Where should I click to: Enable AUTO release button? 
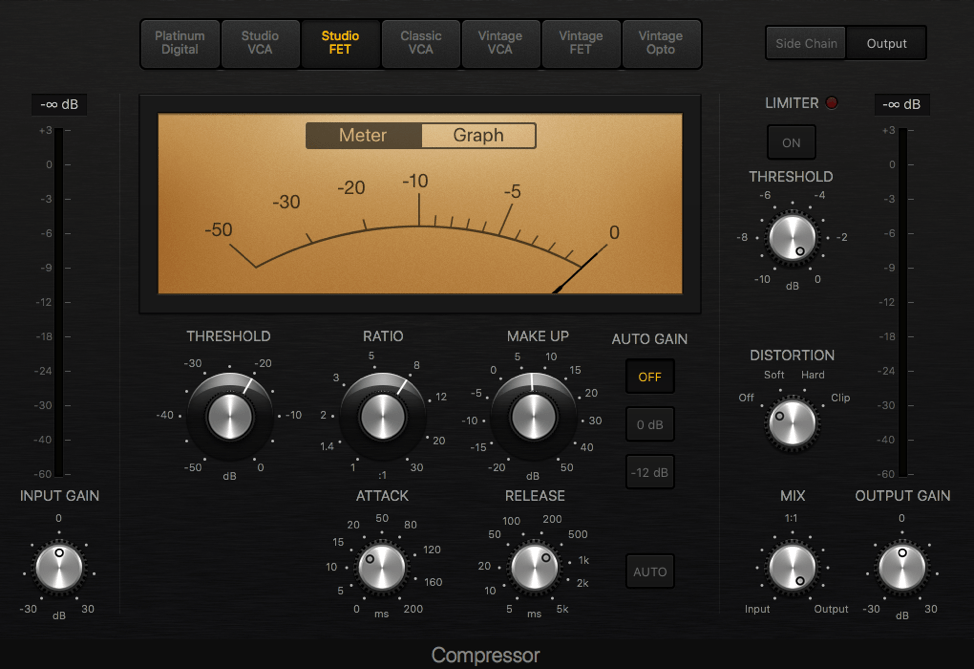click(650, 571)
